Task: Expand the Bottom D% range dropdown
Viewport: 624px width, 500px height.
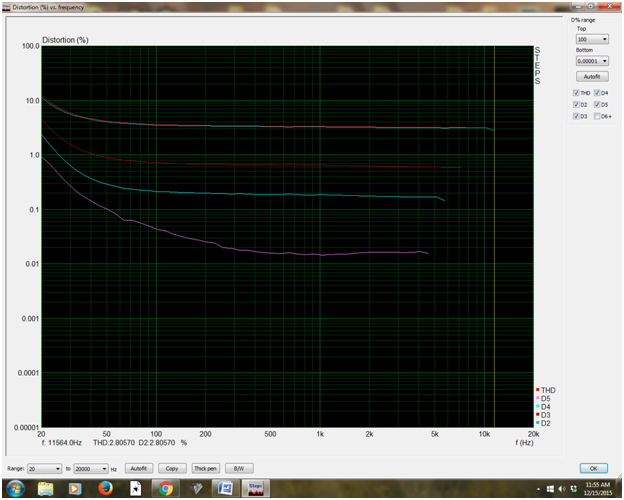Action: click(x=606, y=59)
